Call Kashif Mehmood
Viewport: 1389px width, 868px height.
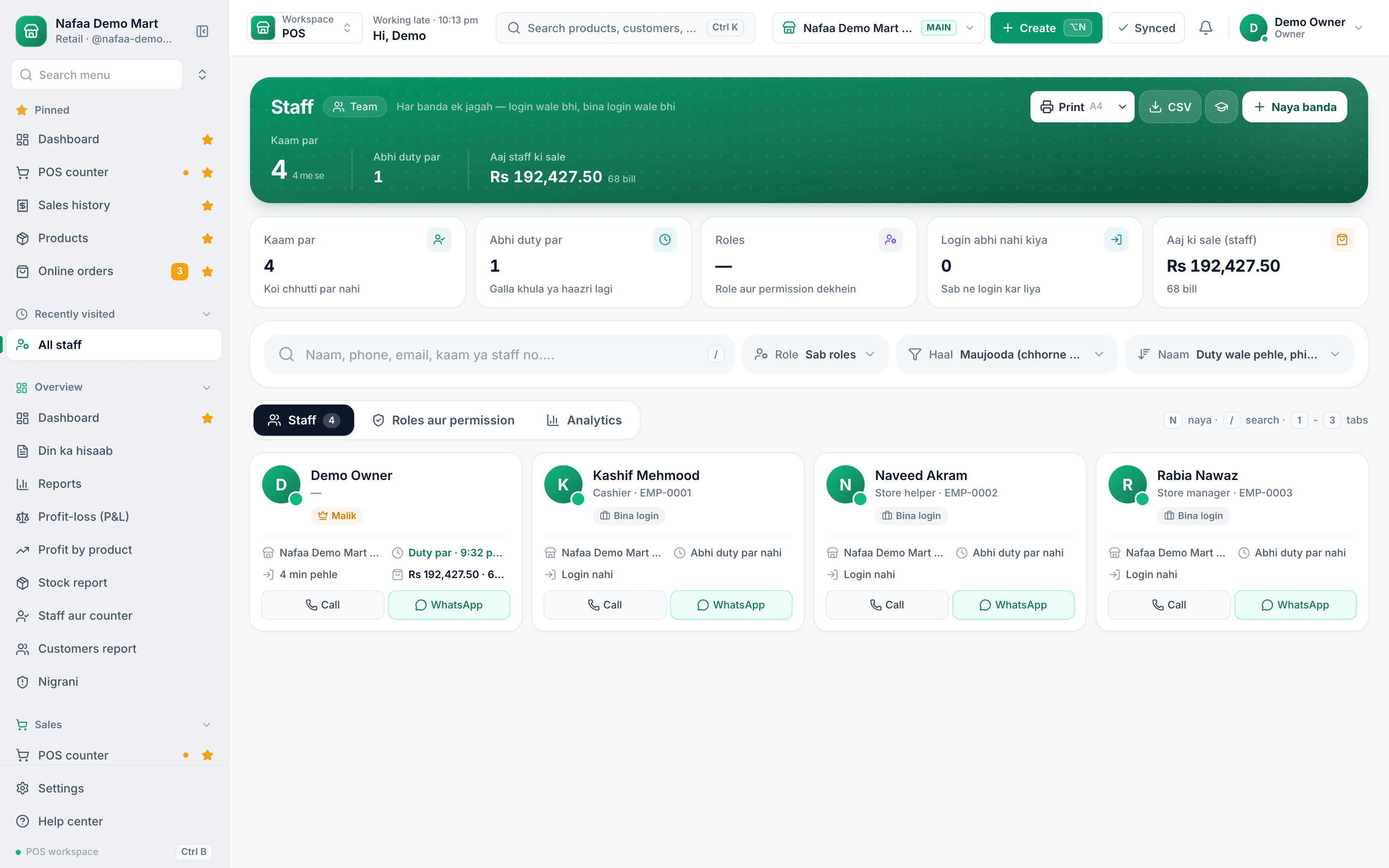click(x=604, y=605)
